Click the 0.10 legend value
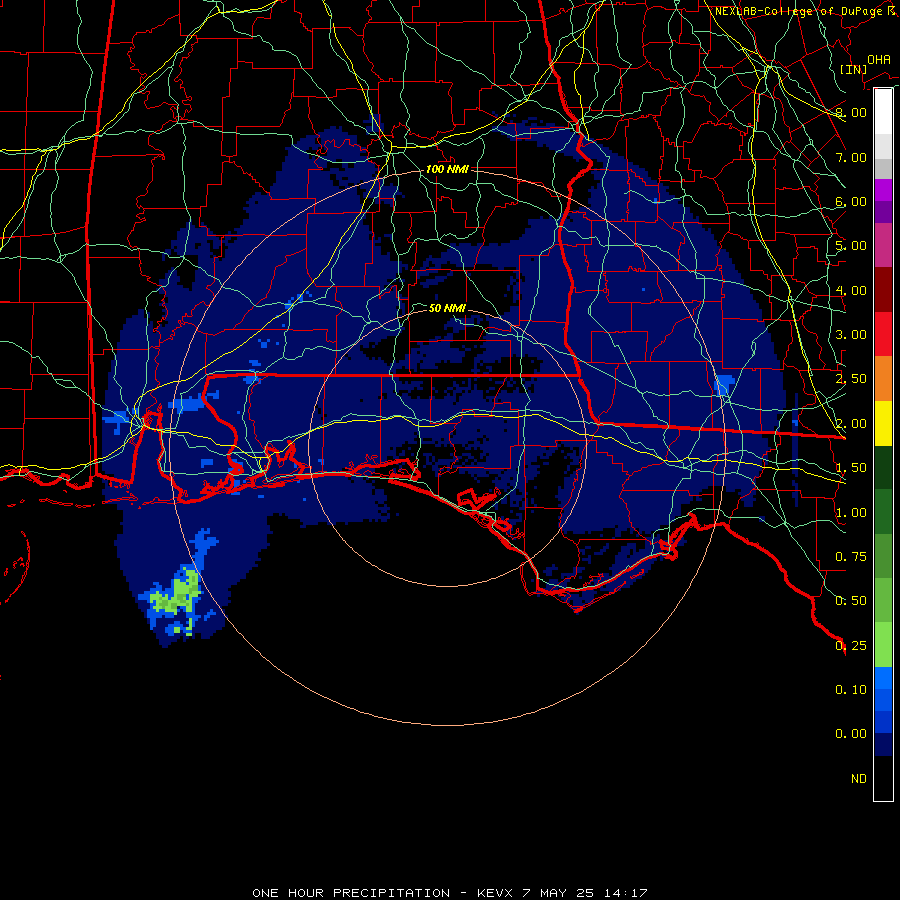This screenshot has height=900, width=900. (x=851, y=690)
